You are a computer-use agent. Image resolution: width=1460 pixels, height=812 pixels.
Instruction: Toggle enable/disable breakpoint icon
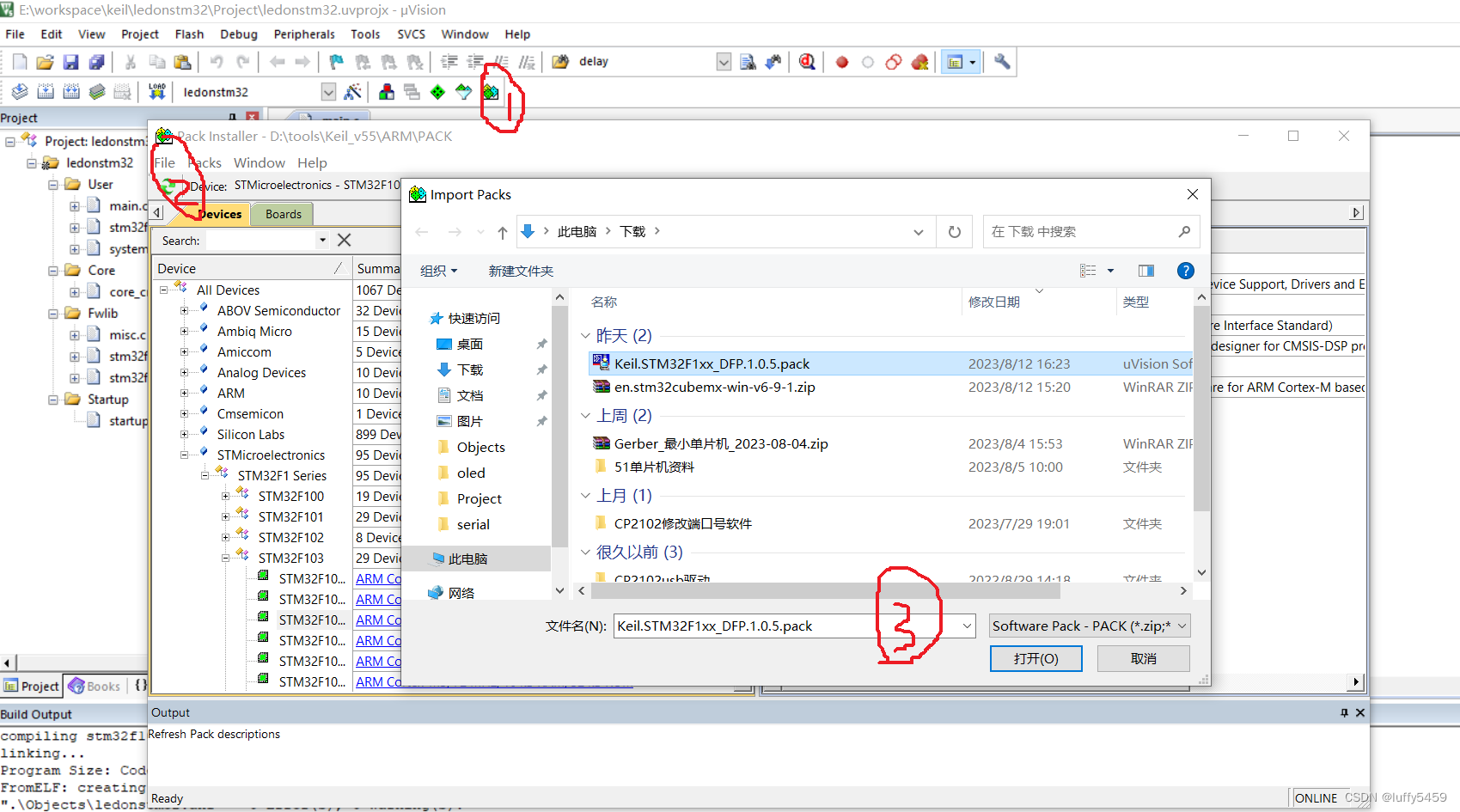[868, 62]
